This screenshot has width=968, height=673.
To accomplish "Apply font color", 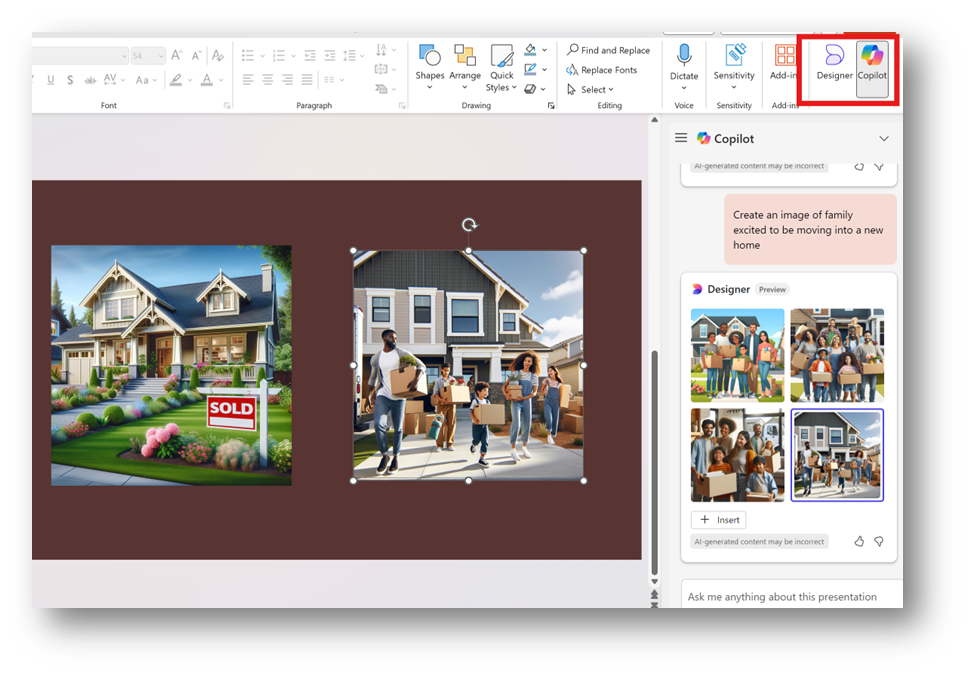I will (207, 80).
